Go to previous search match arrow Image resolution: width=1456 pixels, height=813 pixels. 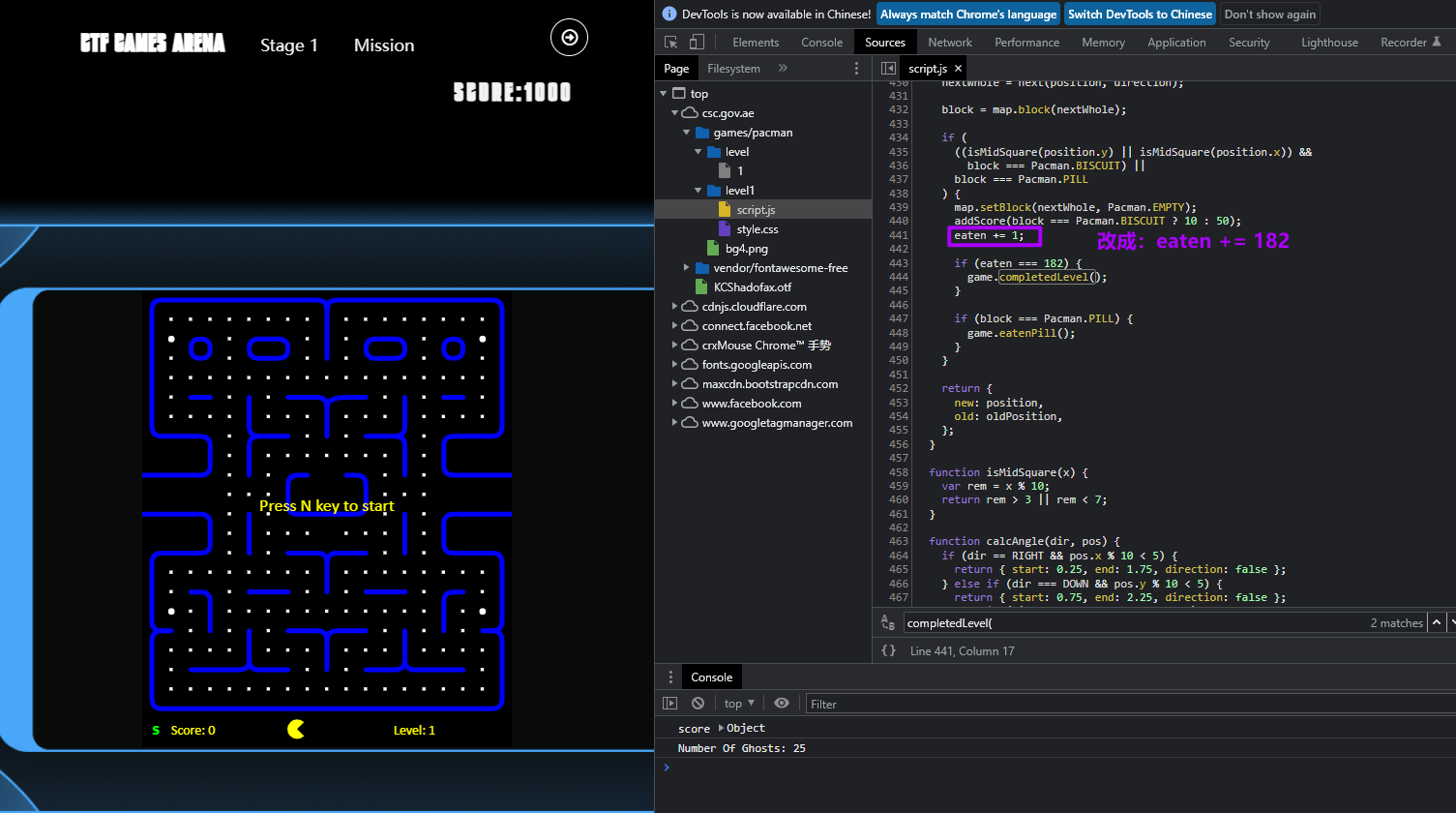1438,623
